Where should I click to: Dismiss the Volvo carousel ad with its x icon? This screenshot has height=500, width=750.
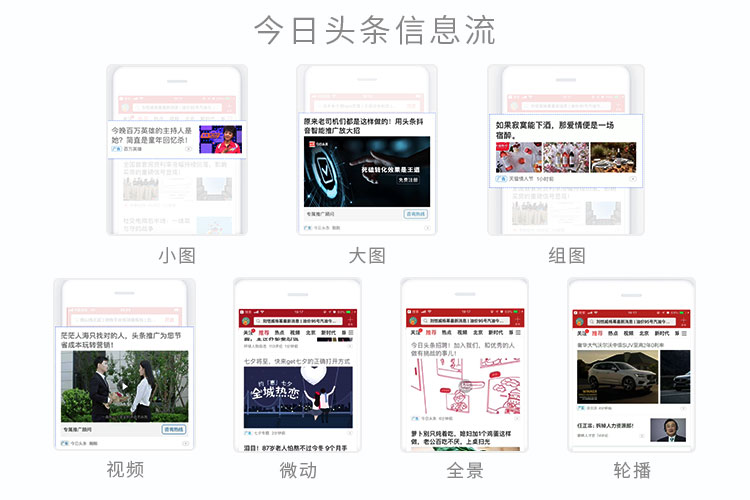point(684,408)
